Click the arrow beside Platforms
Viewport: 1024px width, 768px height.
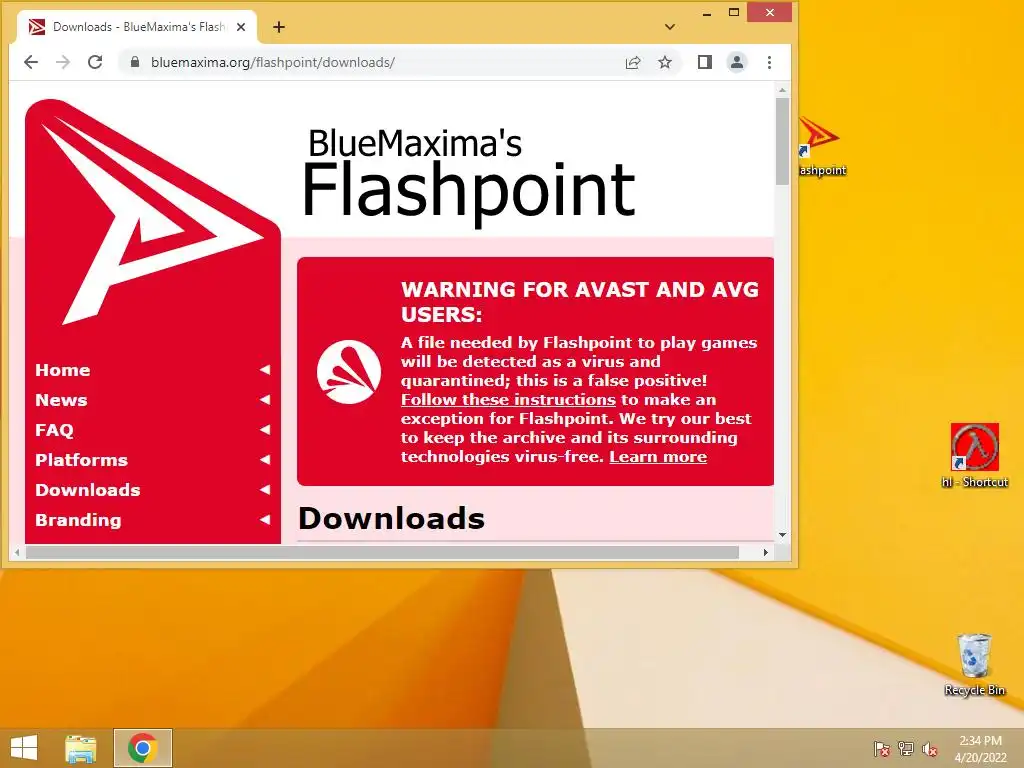click(x=264, y=460)
